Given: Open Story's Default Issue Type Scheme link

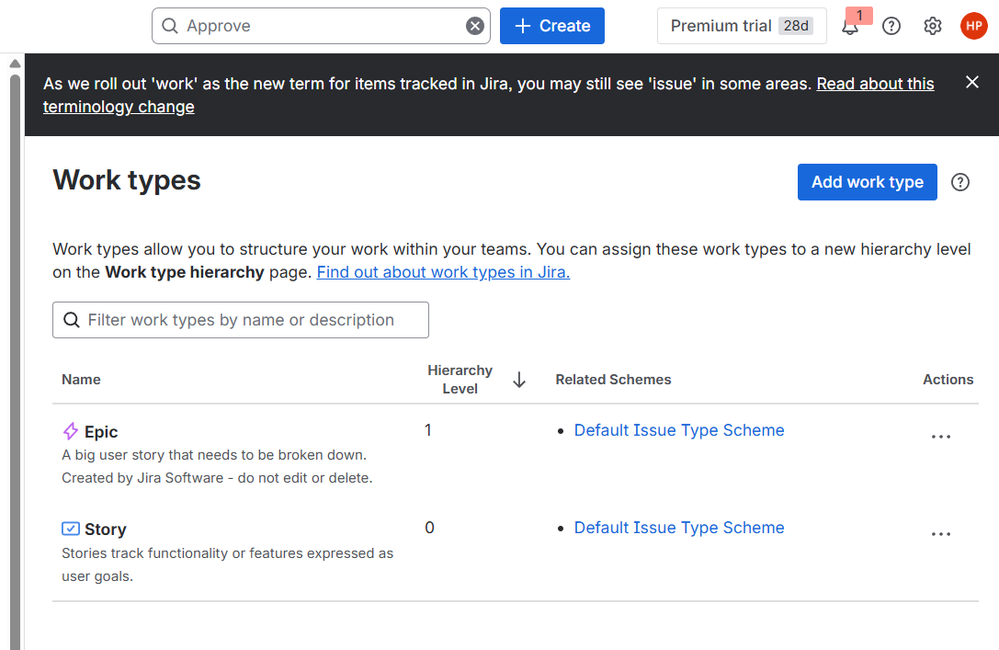Looking at the screenshot, I should 679,528.
